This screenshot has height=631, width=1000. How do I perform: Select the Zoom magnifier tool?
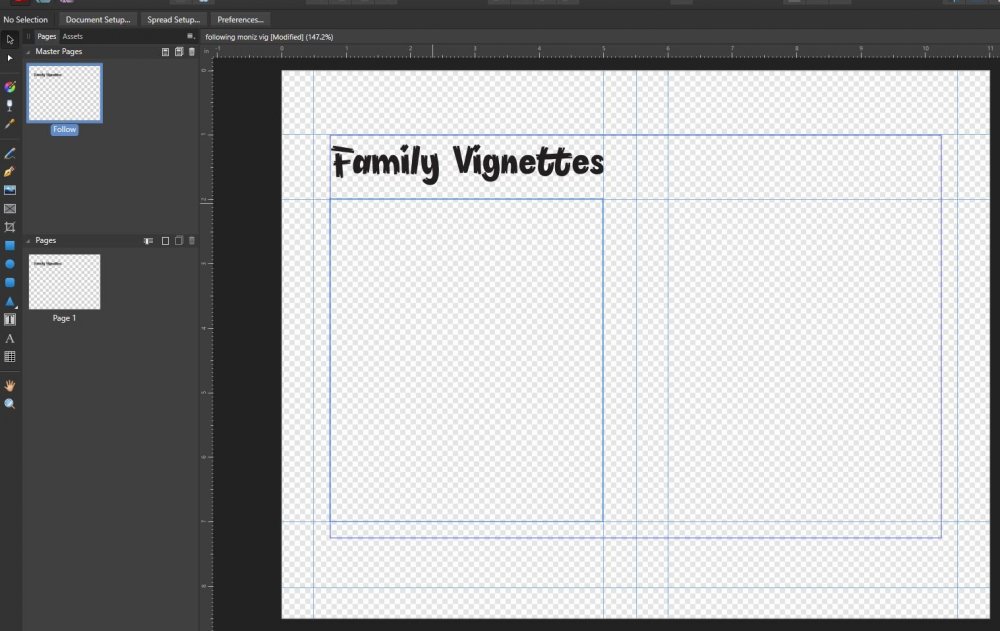pos(10,404)
